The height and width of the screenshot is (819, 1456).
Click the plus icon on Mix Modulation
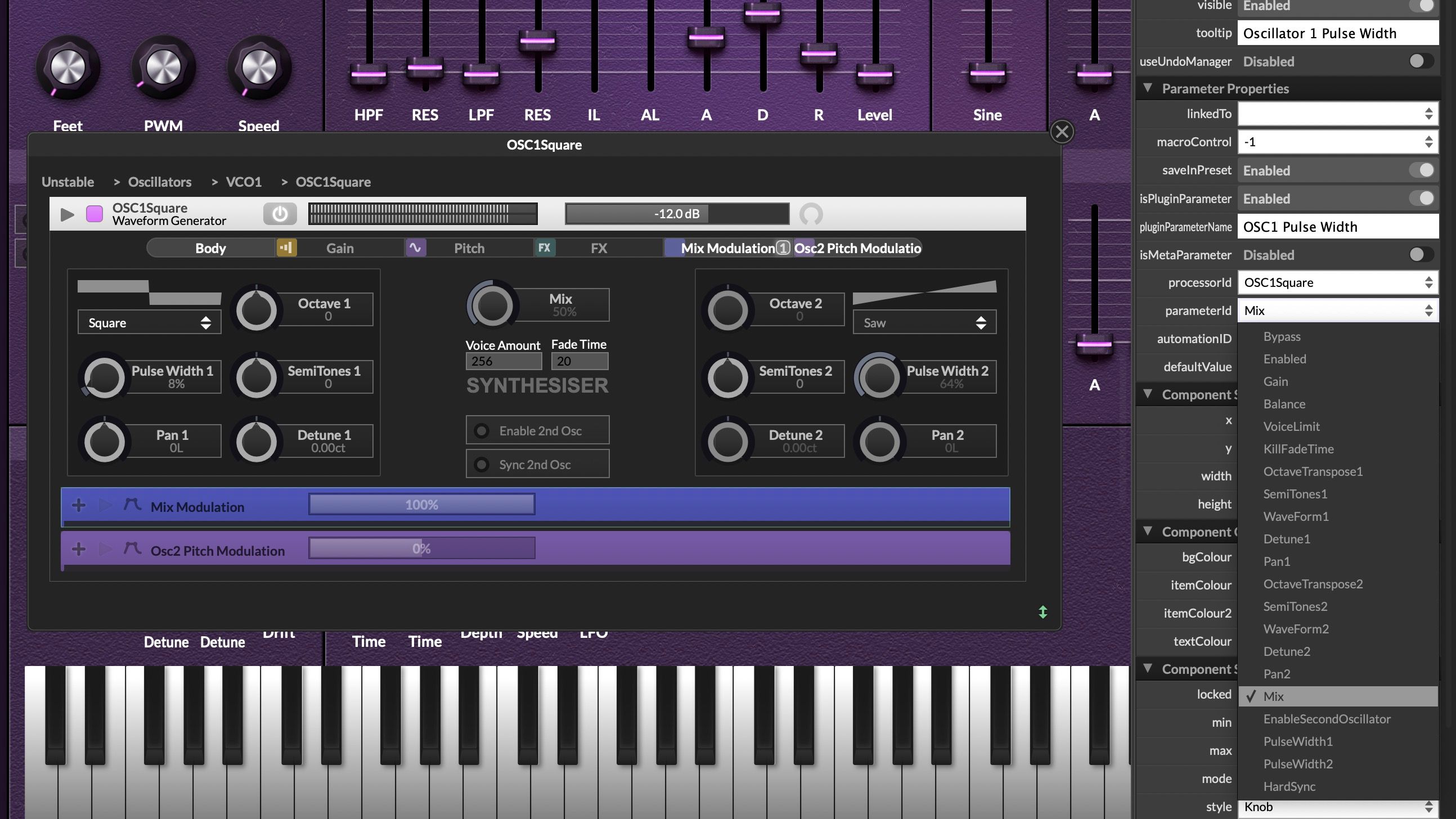coord(79,505)
